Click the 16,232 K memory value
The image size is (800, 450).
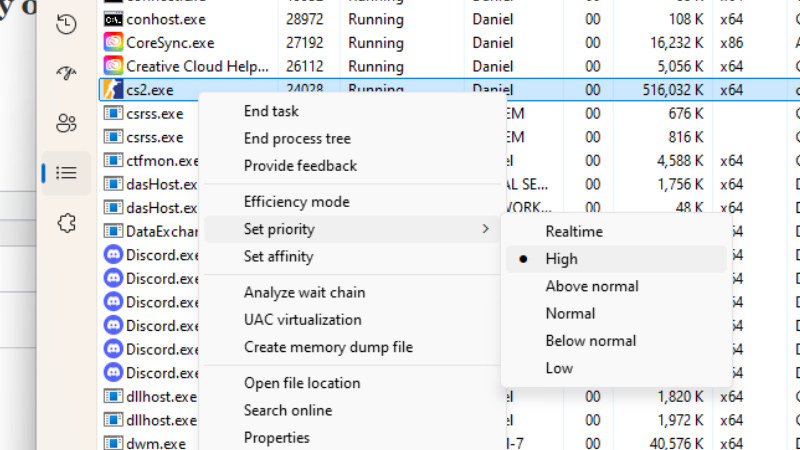tap(677, 43)
